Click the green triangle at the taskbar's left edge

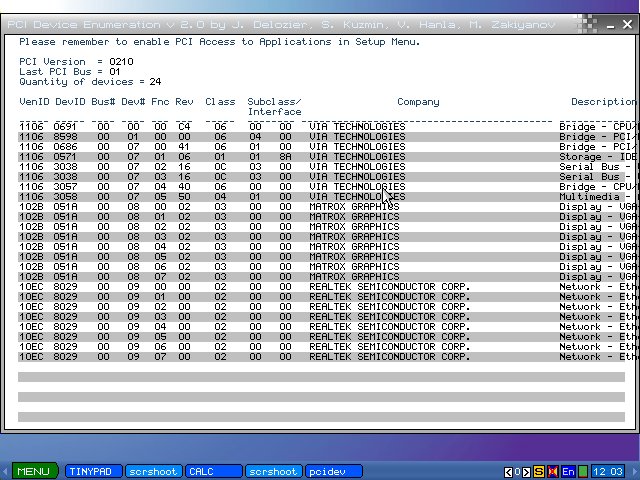(4, 471)
